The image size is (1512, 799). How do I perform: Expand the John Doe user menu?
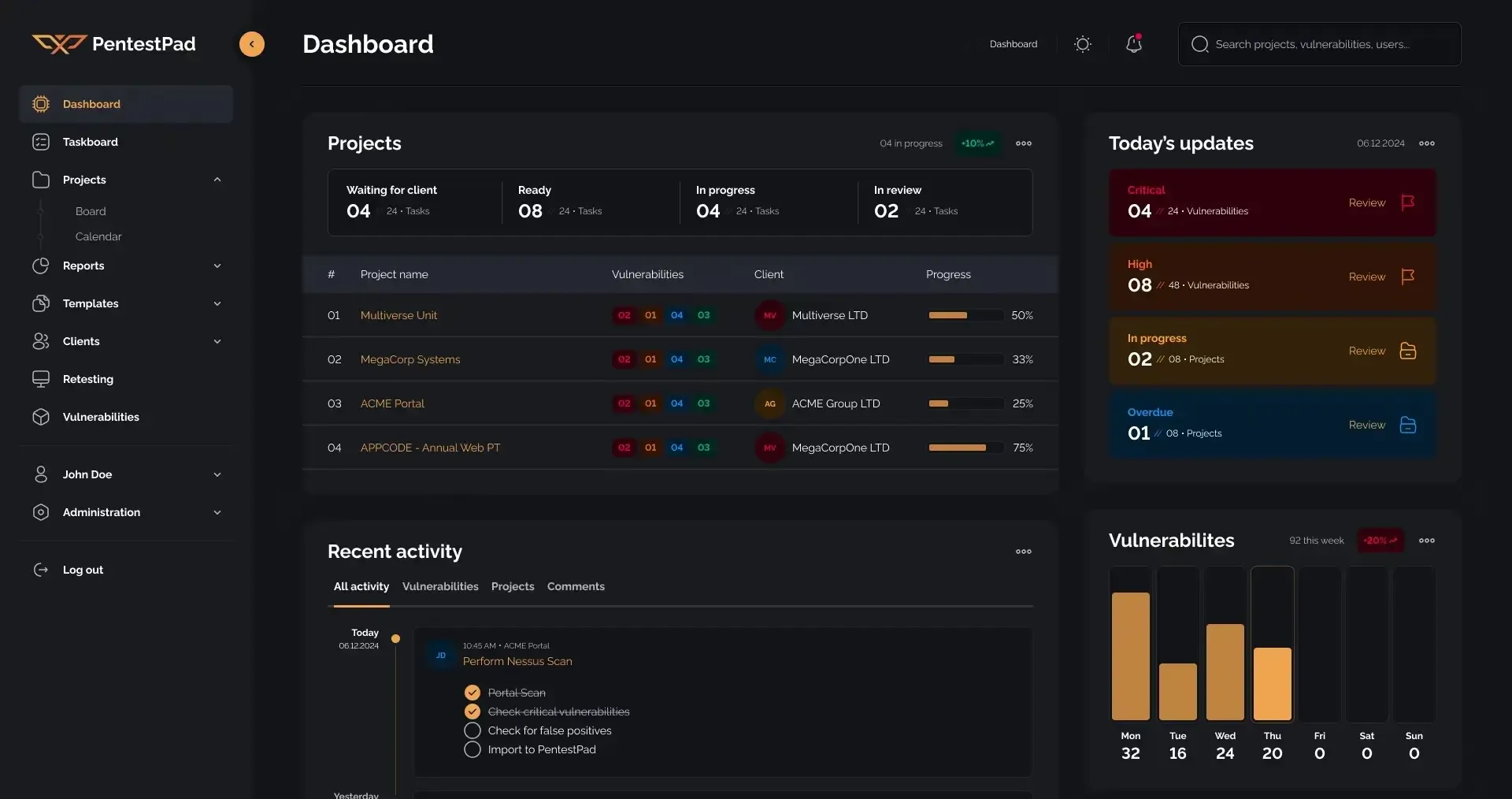(217, 474)
